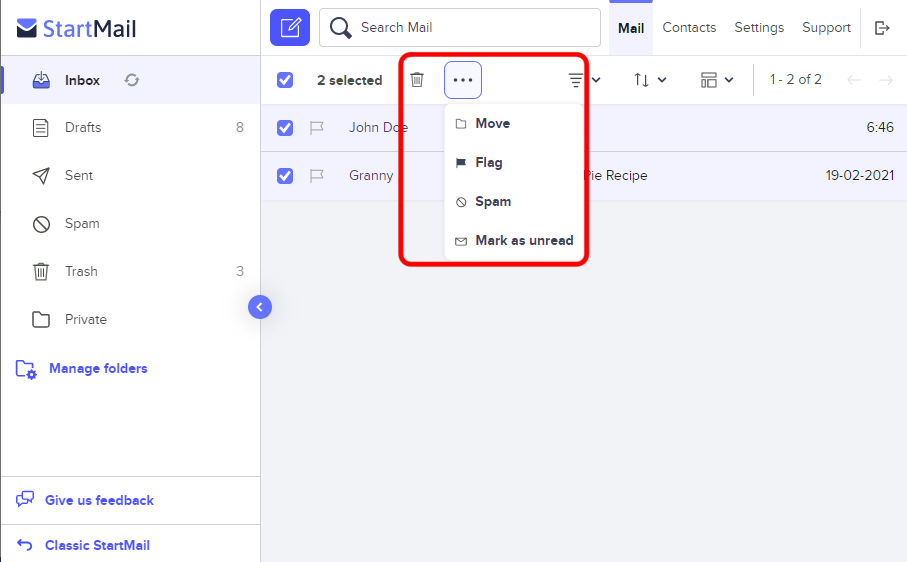Viewport: 907px width, 562px height.
Task: Open the Private folder
Action: (131, 319)
